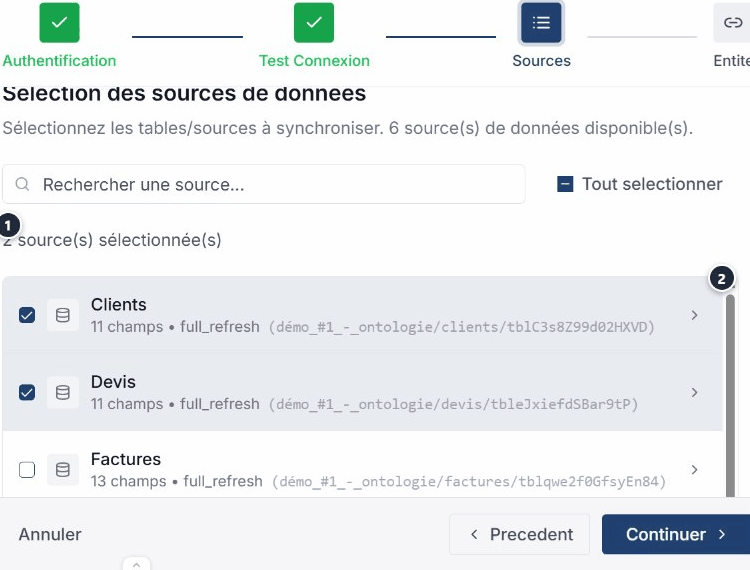Click the Entités step link icon
This screenshot has height=570, width=750.
(732, 22)
